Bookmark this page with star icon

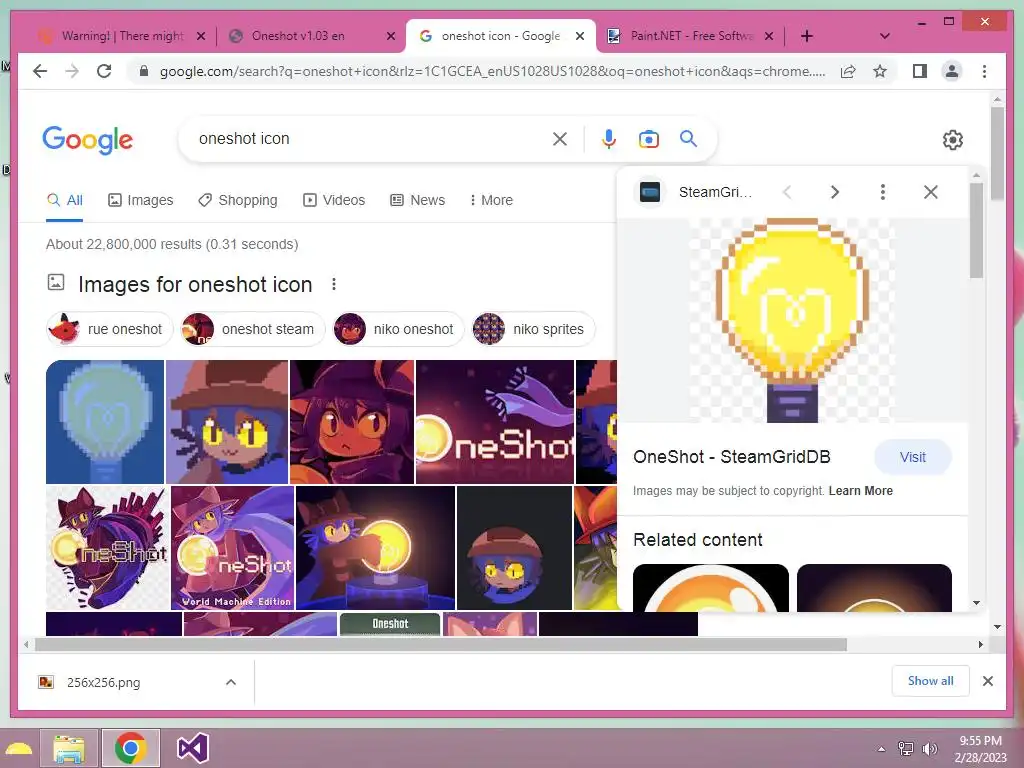pyautogui.click(x=880, y=71)
